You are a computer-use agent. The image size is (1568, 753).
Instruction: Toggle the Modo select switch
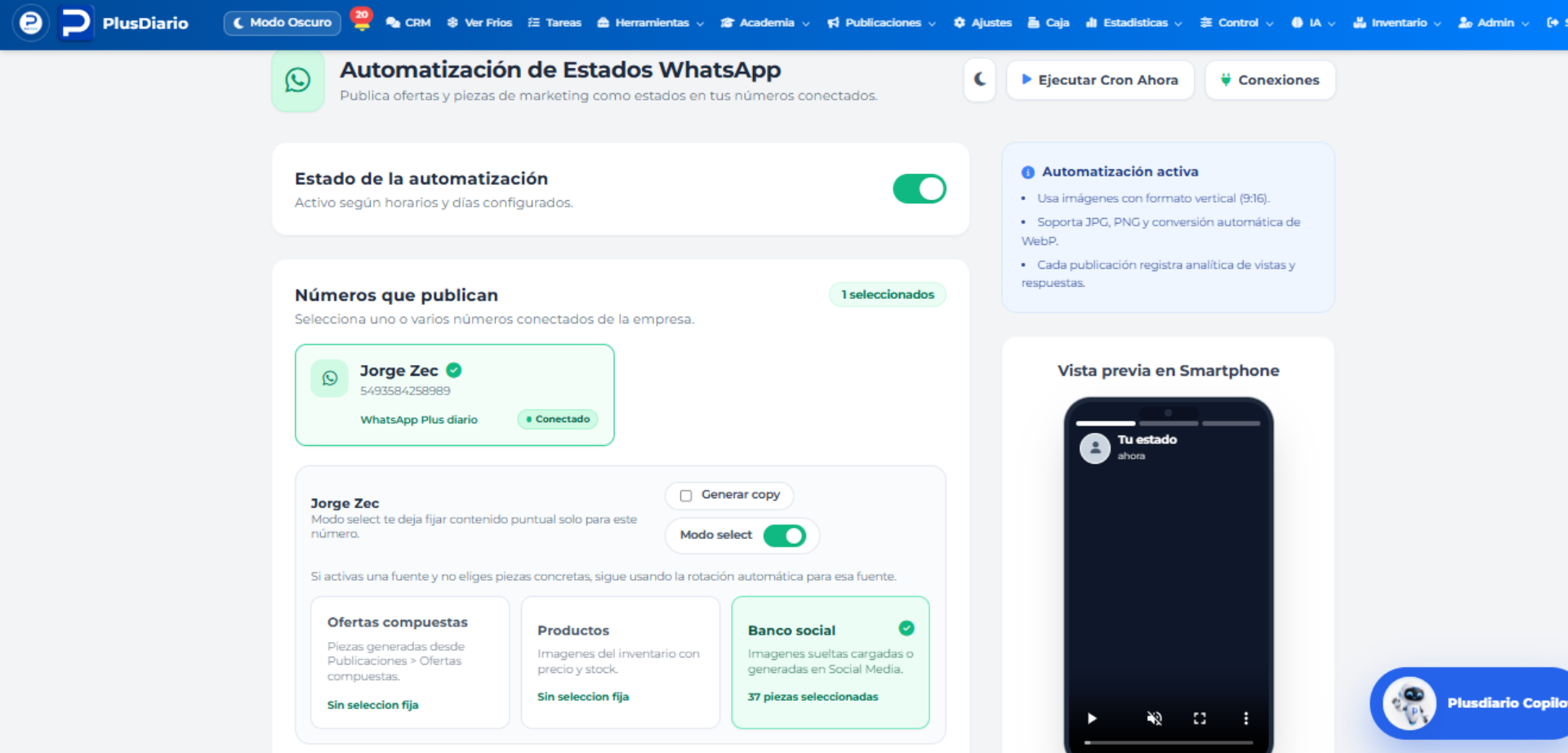pyautogui.click(x=785, y=536)
